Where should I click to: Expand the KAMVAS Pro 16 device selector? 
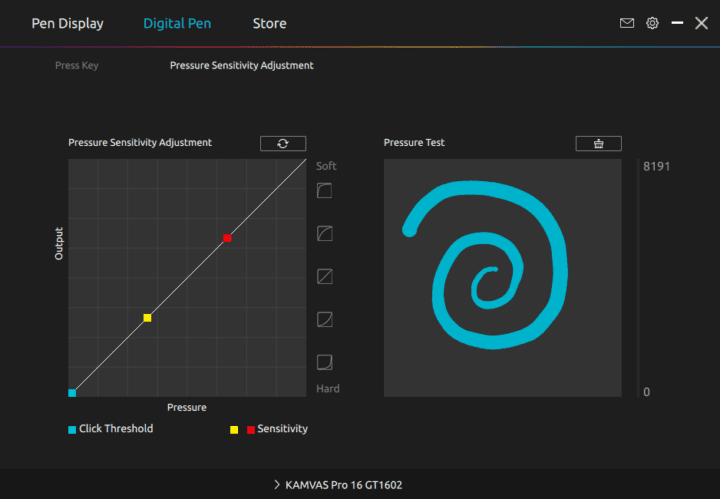[339, 485]
